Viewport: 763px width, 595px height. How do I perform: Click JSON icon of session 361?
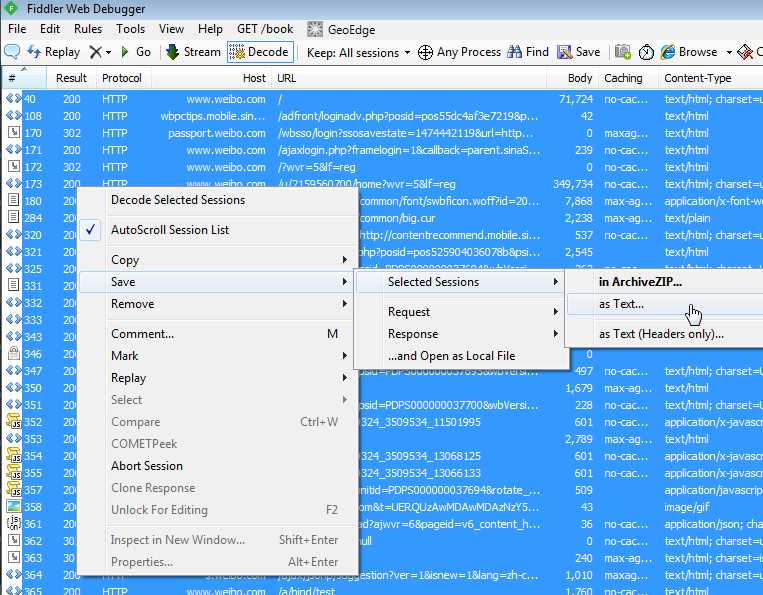[x=14, y=523]
